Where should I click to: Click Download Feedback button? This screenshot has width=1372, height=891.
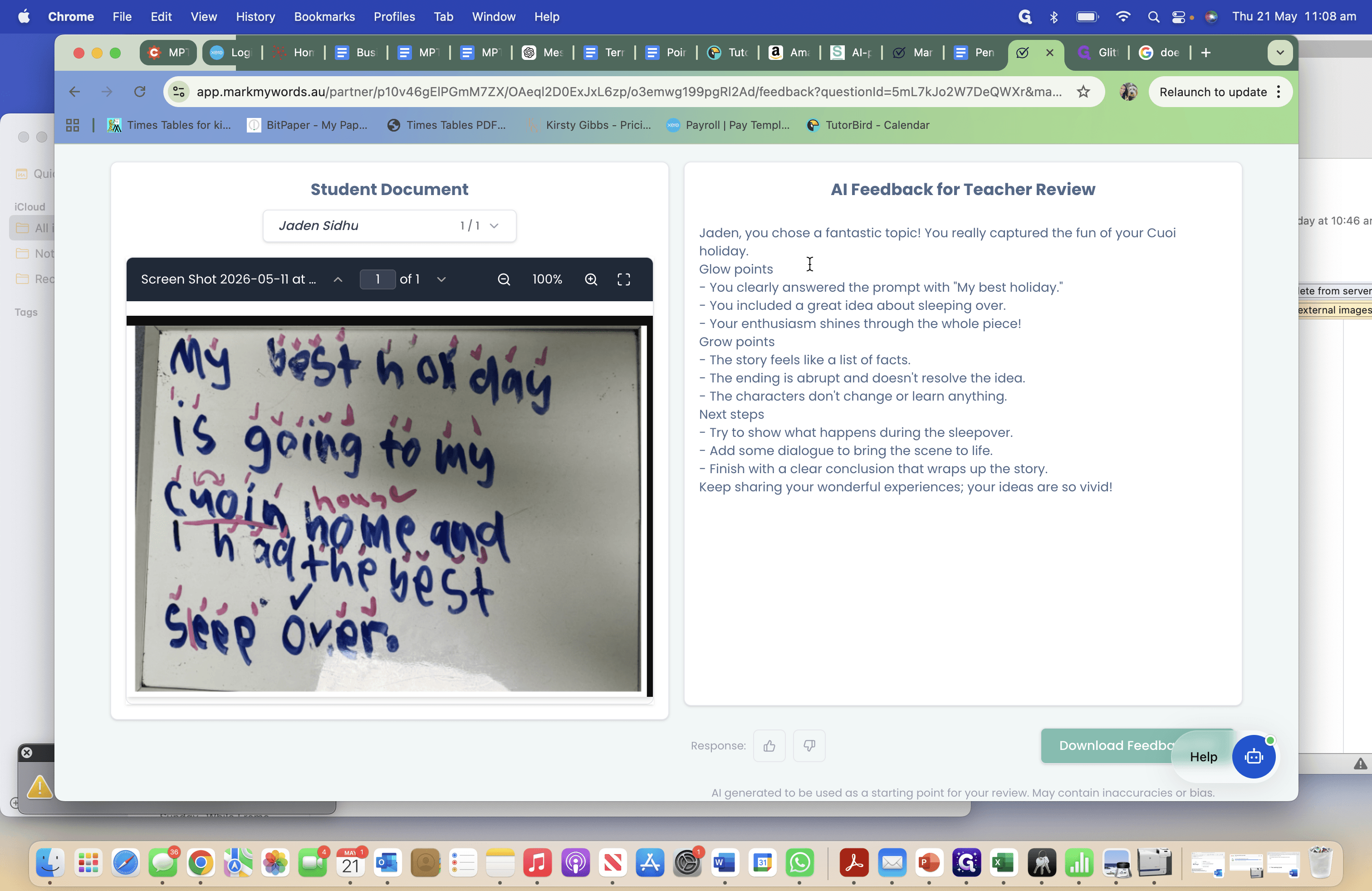click(x=1116, y=746)
